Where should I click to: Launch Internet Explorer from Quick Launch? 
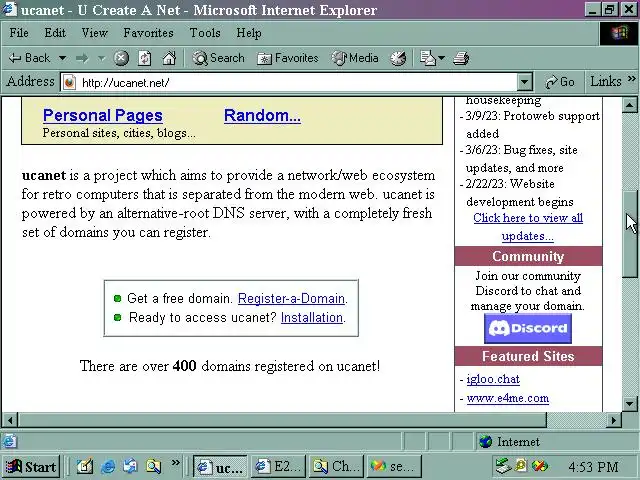tap(108, 467)
